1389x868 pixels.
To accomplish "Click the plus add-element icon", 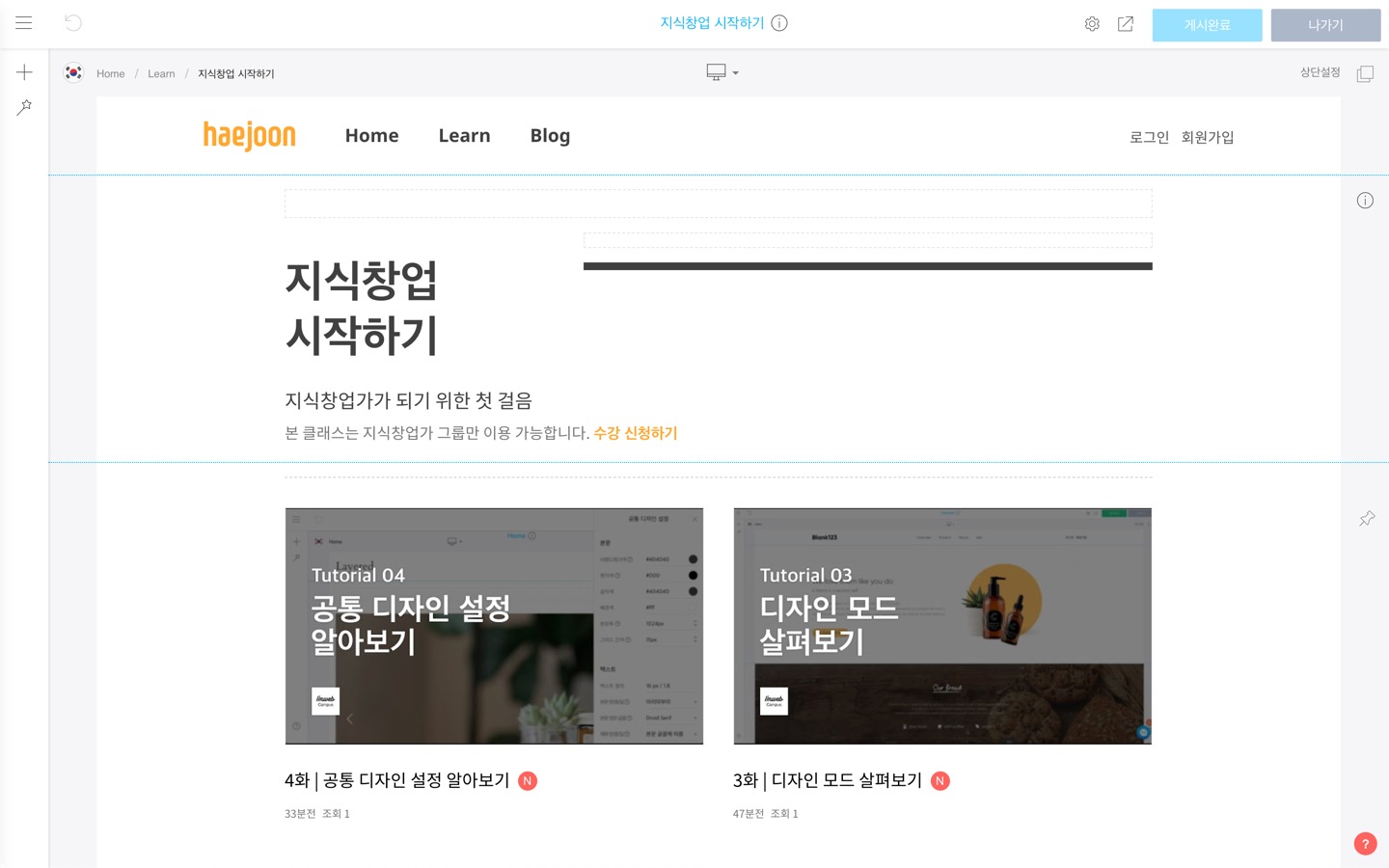I will (x=24, y=72).
